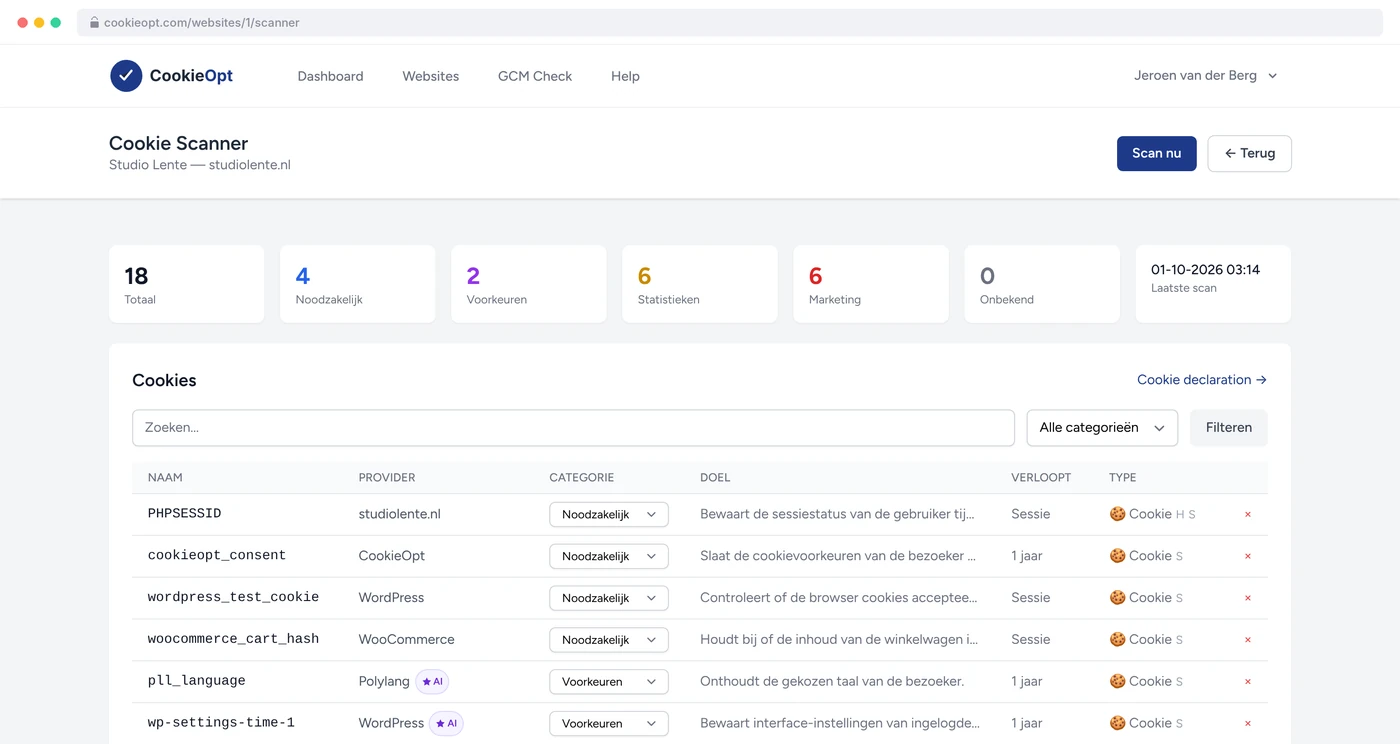Click the DOEL column header
The image size is (1400, 744).
[715, 478]
